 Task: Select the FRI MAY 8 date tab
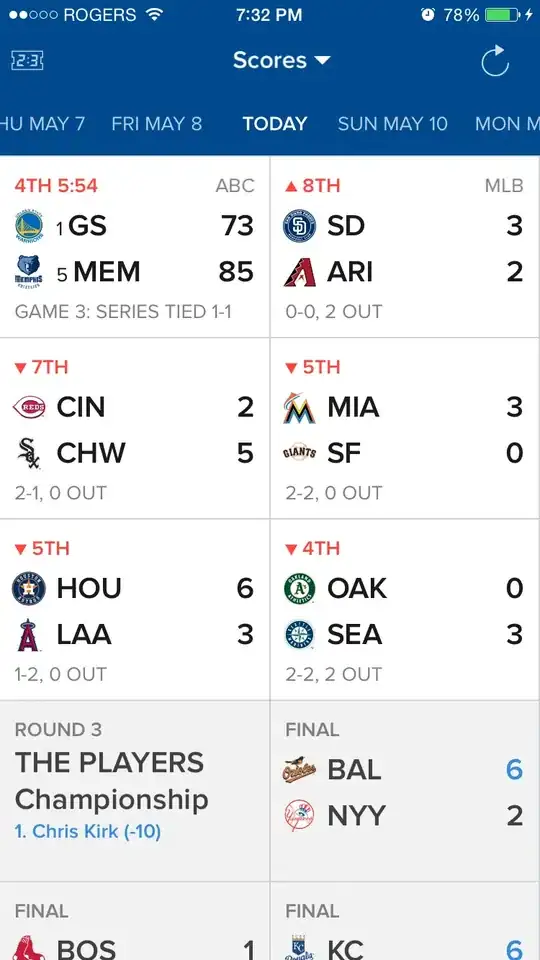click(157, 124)
